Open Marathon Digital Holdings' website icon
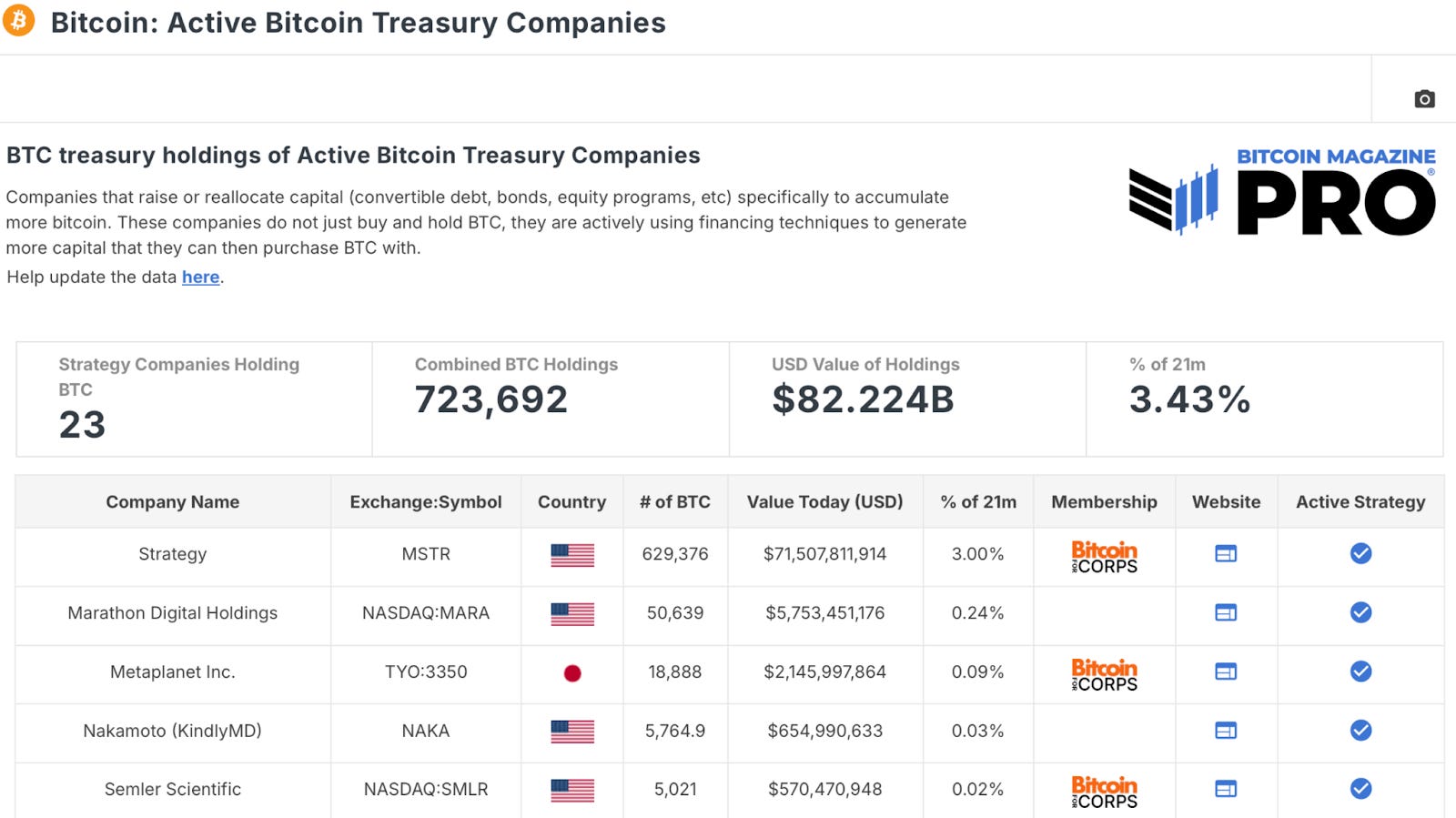This screenshot has height=818, width=1456. (x=1226, y=613)
